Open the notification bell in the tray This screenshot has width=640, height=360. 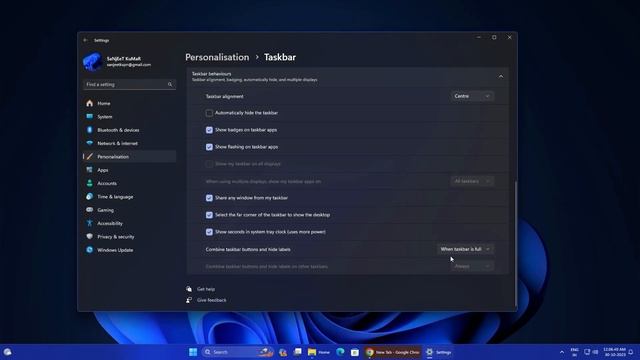pos(631,352)
